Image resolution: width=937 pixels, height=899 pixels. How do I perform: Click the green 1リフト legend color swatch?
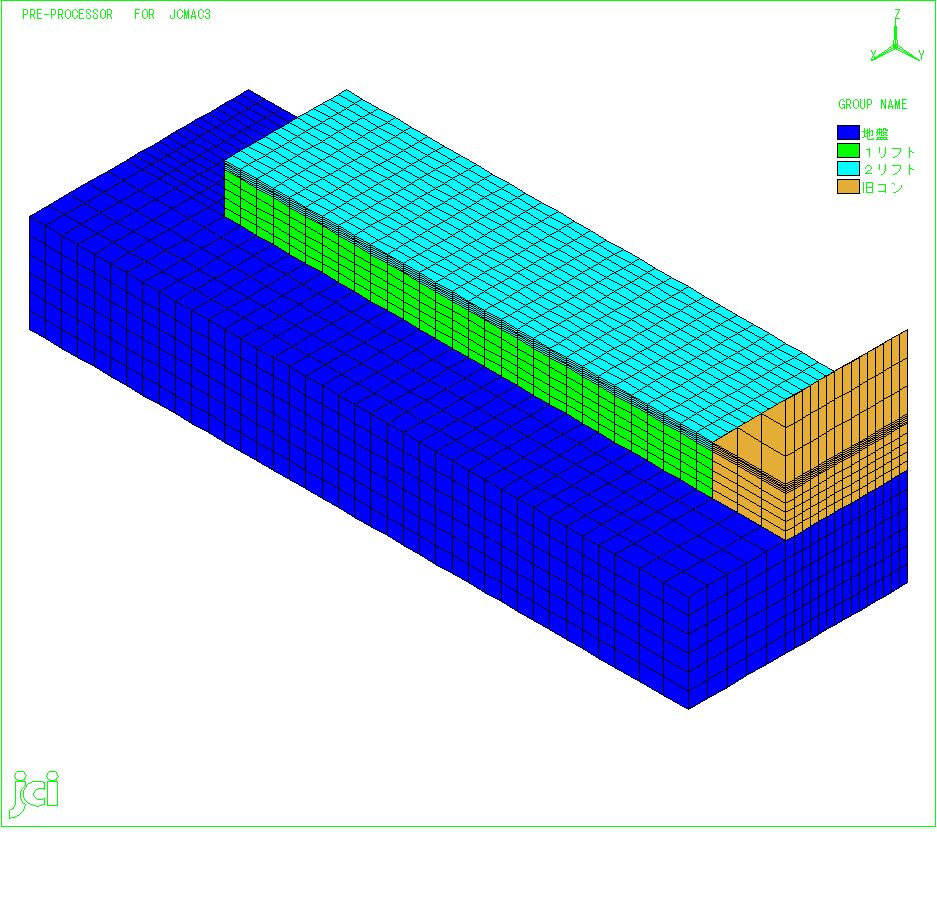click(848, 151)
